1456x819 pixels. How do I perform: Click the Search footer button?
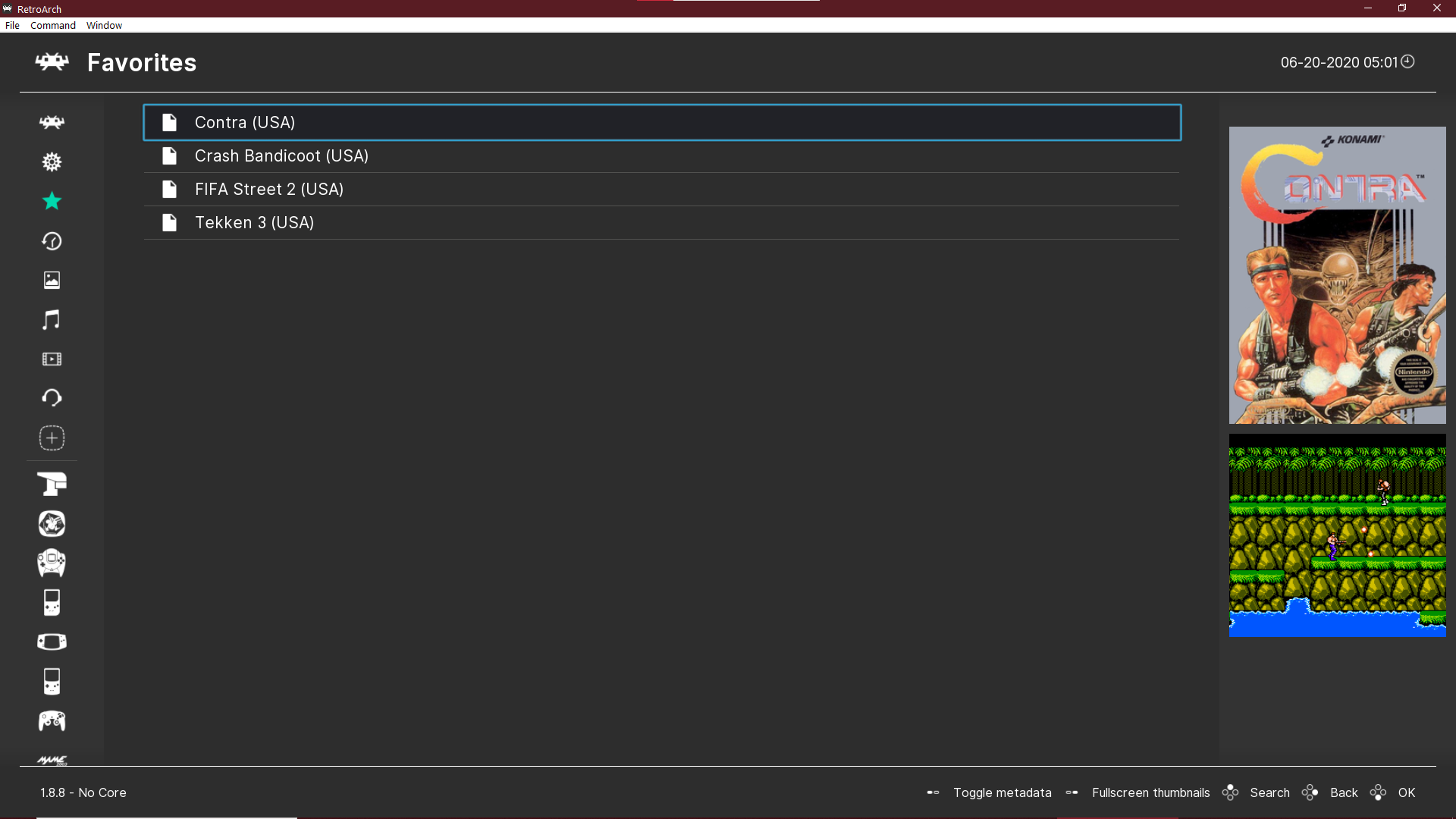pyautogui.click(x=1269, y=792)
